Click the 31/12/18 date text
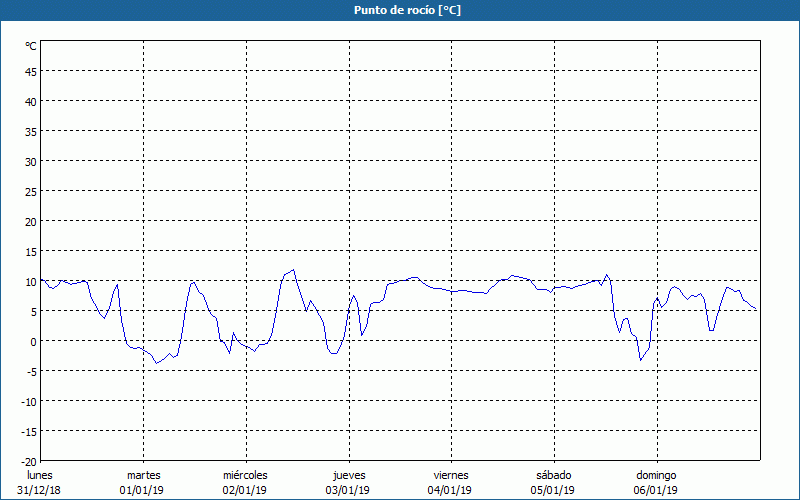800x500 pixels. 39,490
